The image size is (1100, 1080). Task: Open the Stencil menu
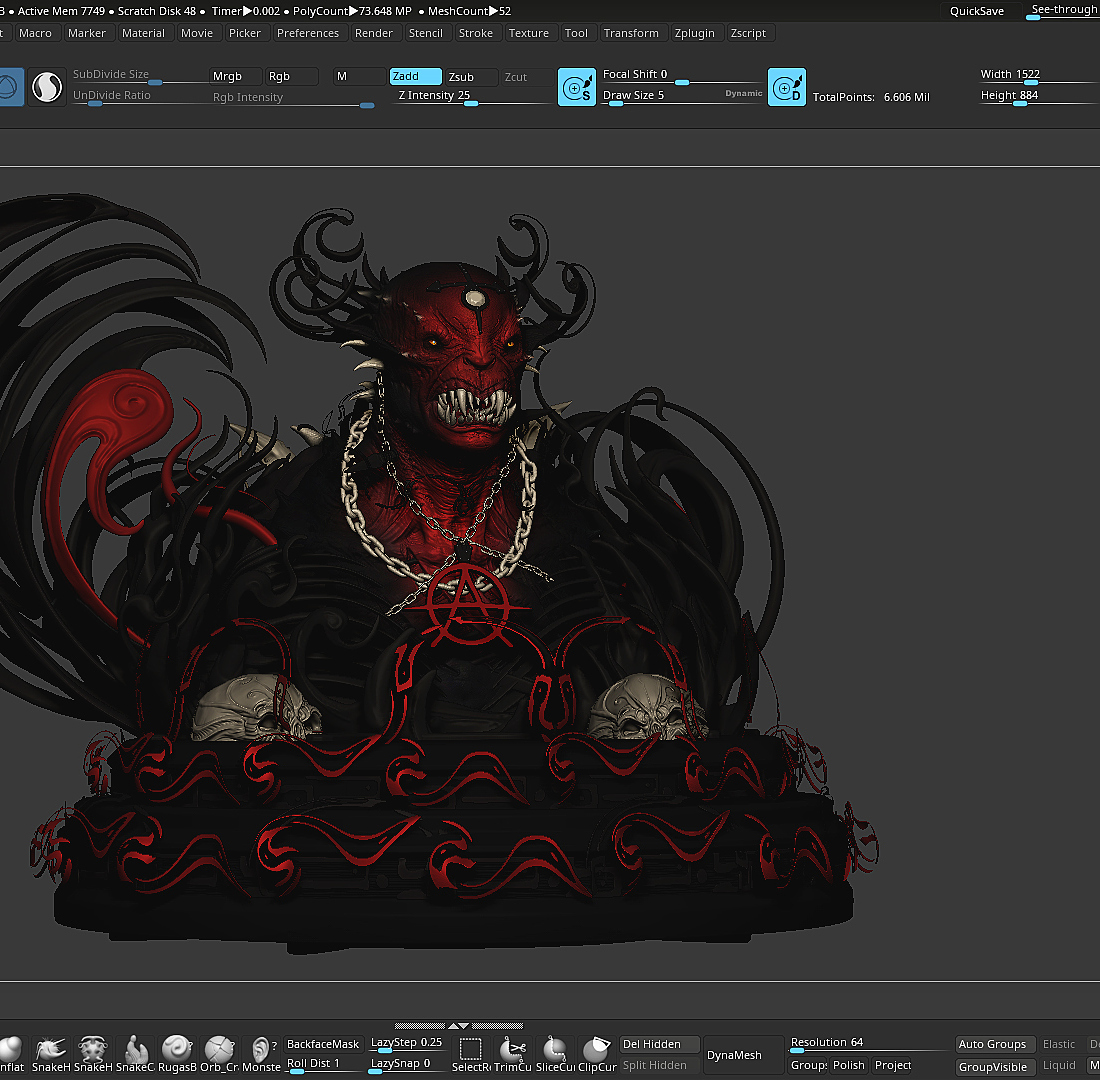click(x=426, y=33)
